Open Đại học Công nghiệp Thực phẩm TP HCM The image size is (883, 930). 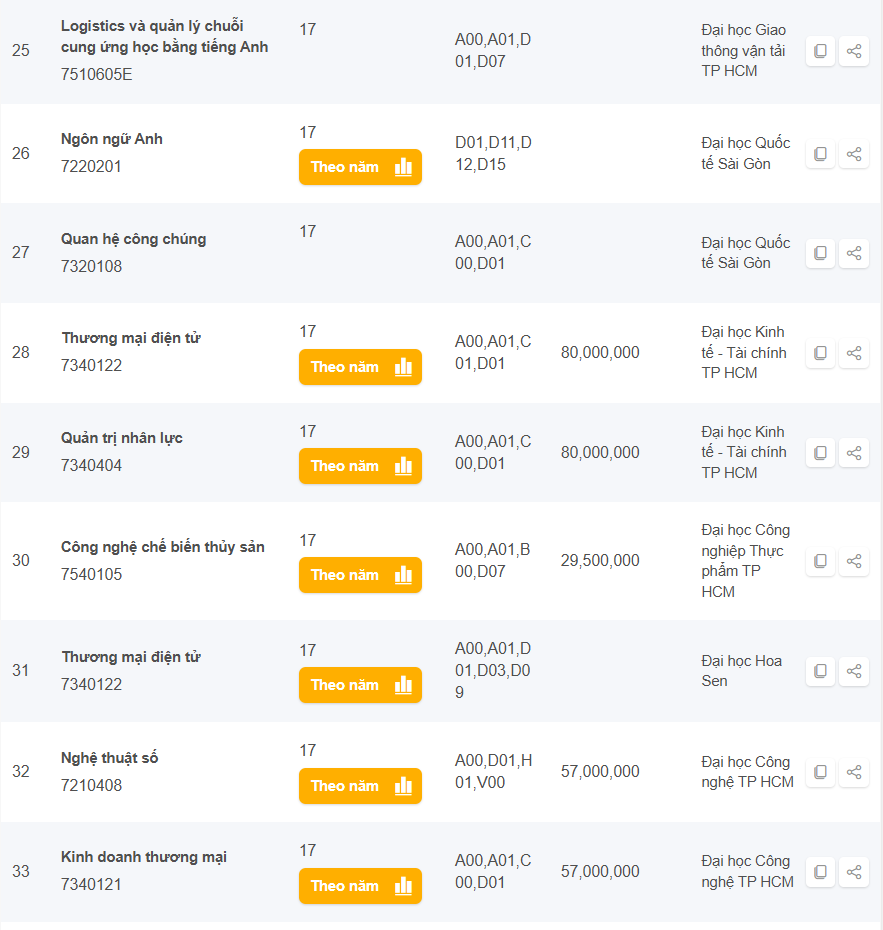coord(745,561)
